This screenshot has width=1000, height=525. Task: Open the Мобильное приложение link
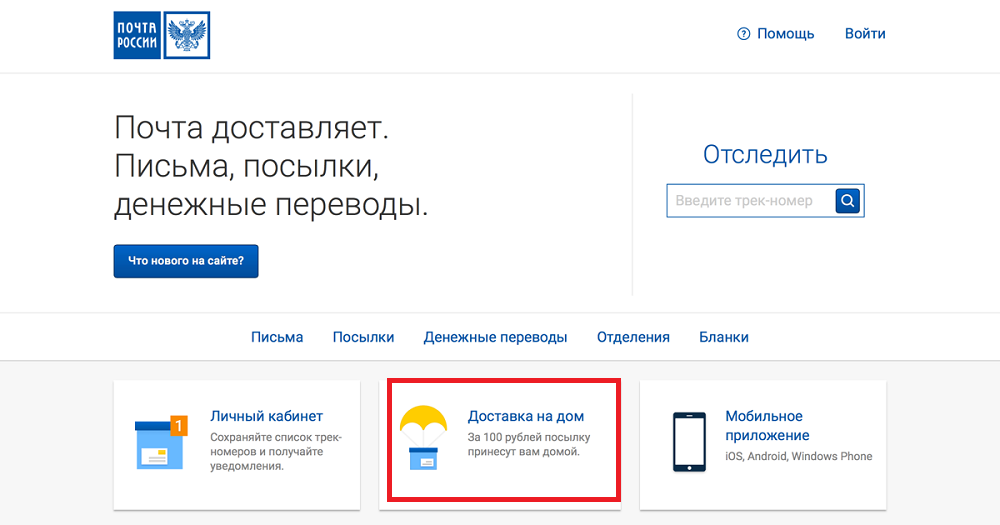pyautogui.click(x=766, y=425)
